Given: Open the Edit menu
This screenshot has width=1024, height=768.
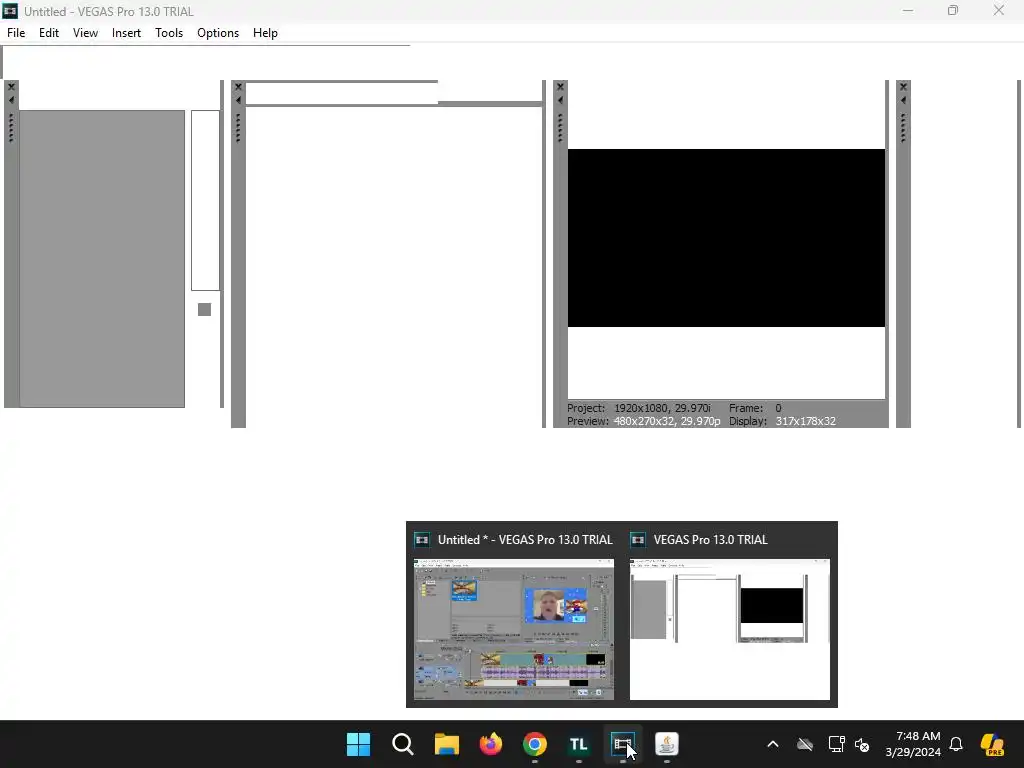Looking at the screenshot, I should point(49,33).
